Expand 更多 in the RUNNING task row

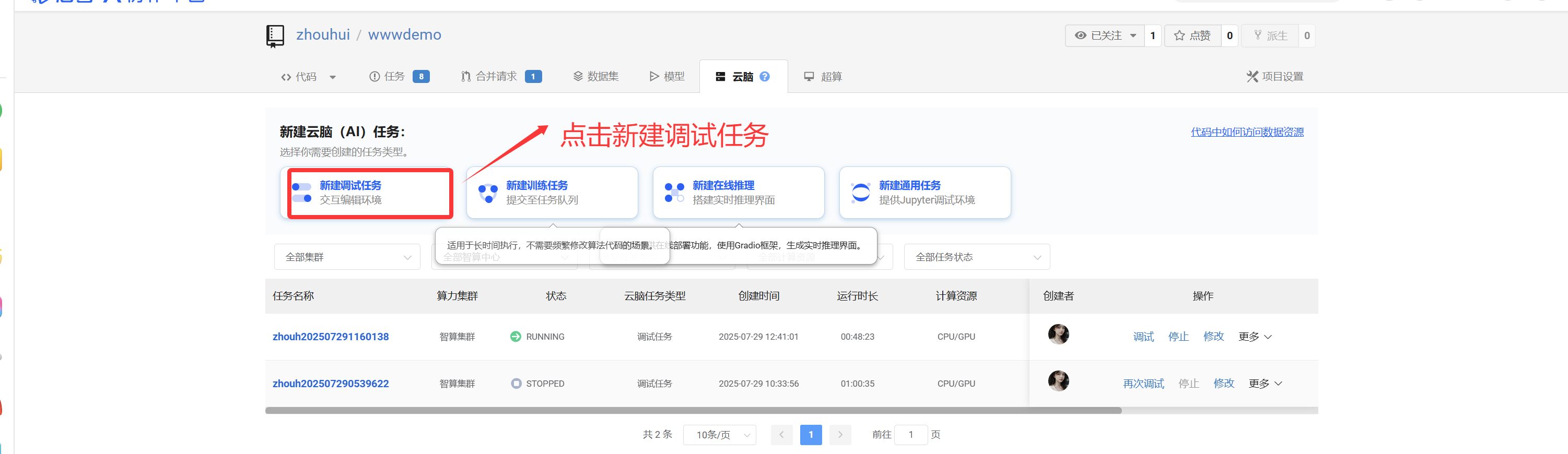tap(1255, 337)
